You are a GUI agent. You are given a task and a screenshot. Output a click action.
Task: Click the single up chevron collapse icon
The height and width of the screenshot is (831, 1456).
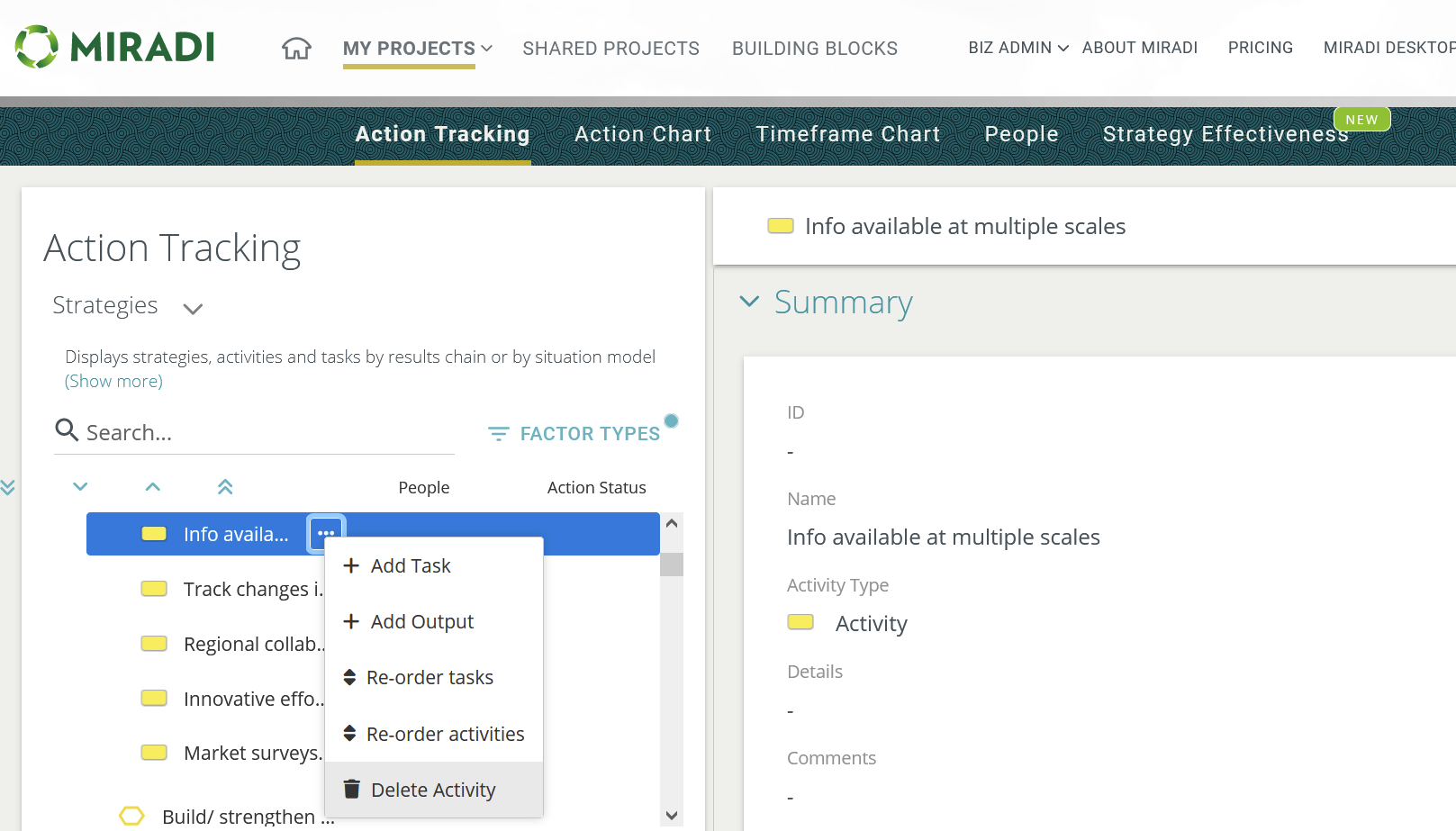coord(153,487)
